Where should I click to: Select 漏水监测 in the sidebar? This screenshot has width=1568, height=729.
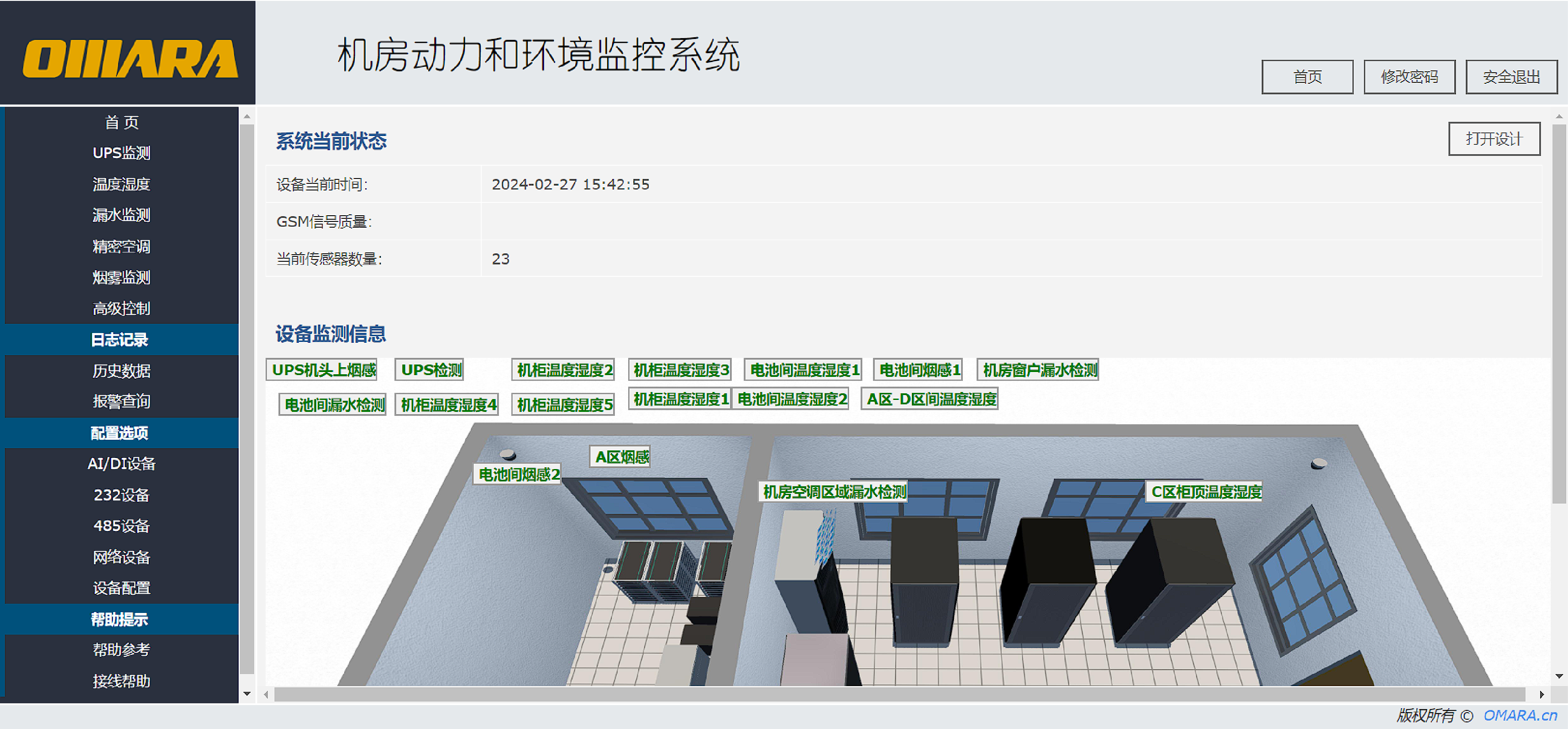click(x=121, y=215)
